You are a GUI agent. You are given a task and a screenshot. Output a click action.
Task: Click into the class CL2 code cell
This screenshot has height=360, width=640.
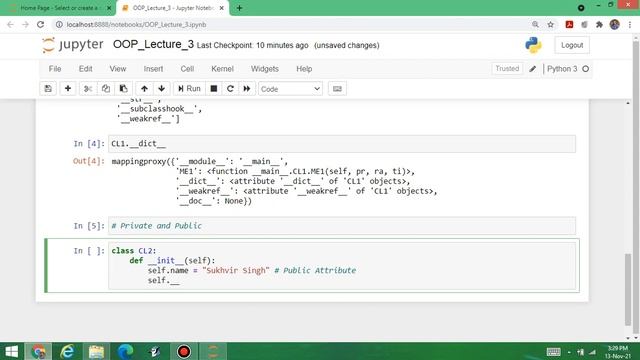tap(342, 265)
